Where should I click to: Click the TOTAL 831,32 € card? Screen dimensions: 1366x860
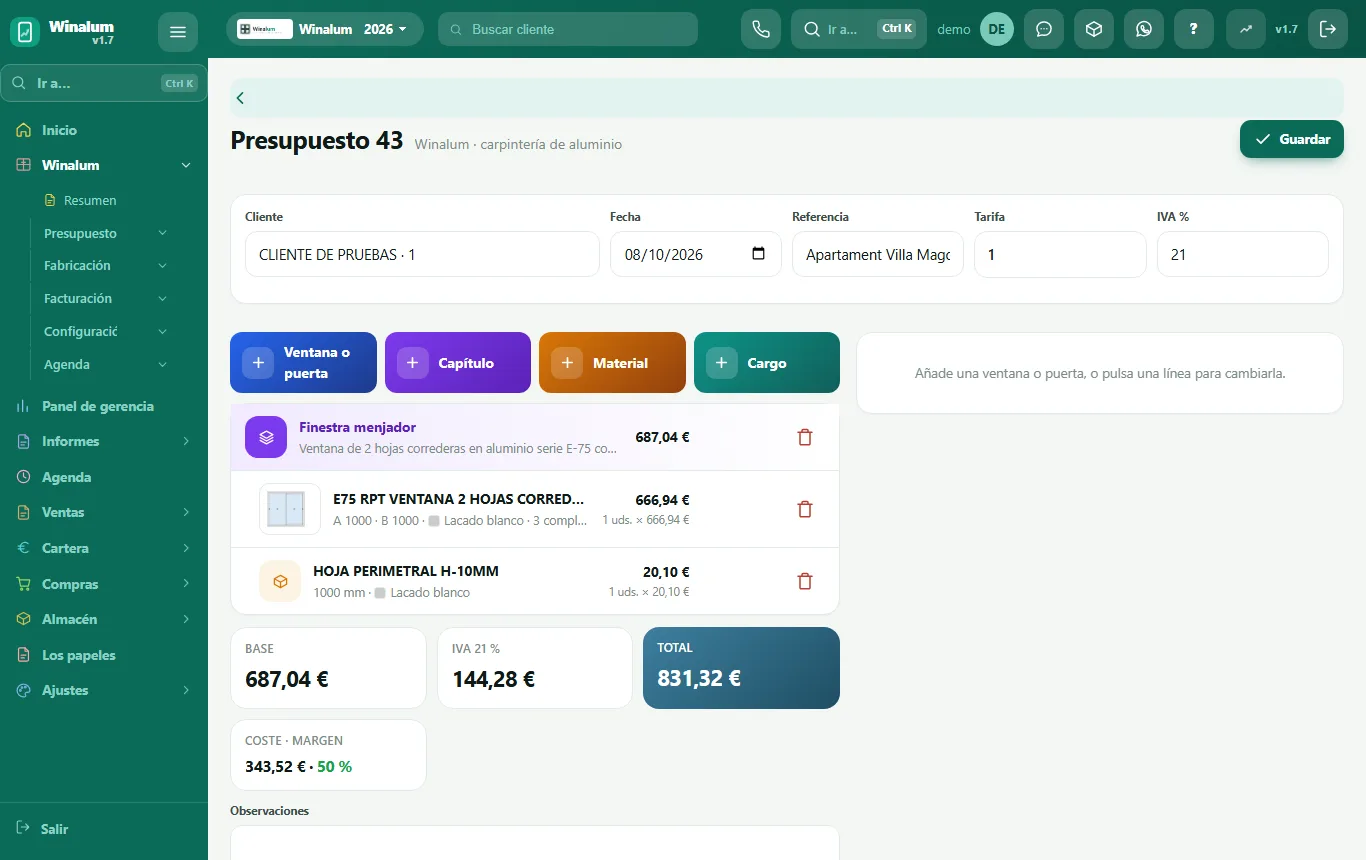click(x=741, y=668)
